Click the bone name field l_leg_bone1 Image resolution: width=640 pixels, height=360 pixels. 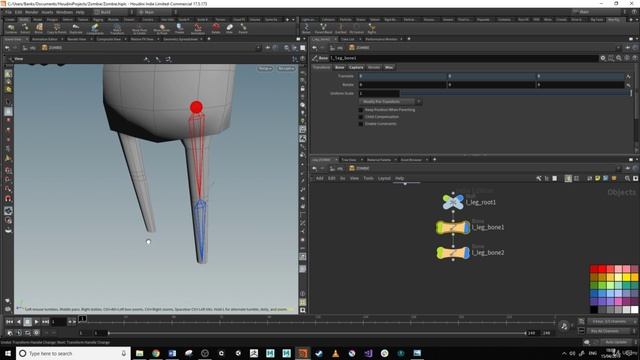(x=463, y=58)
